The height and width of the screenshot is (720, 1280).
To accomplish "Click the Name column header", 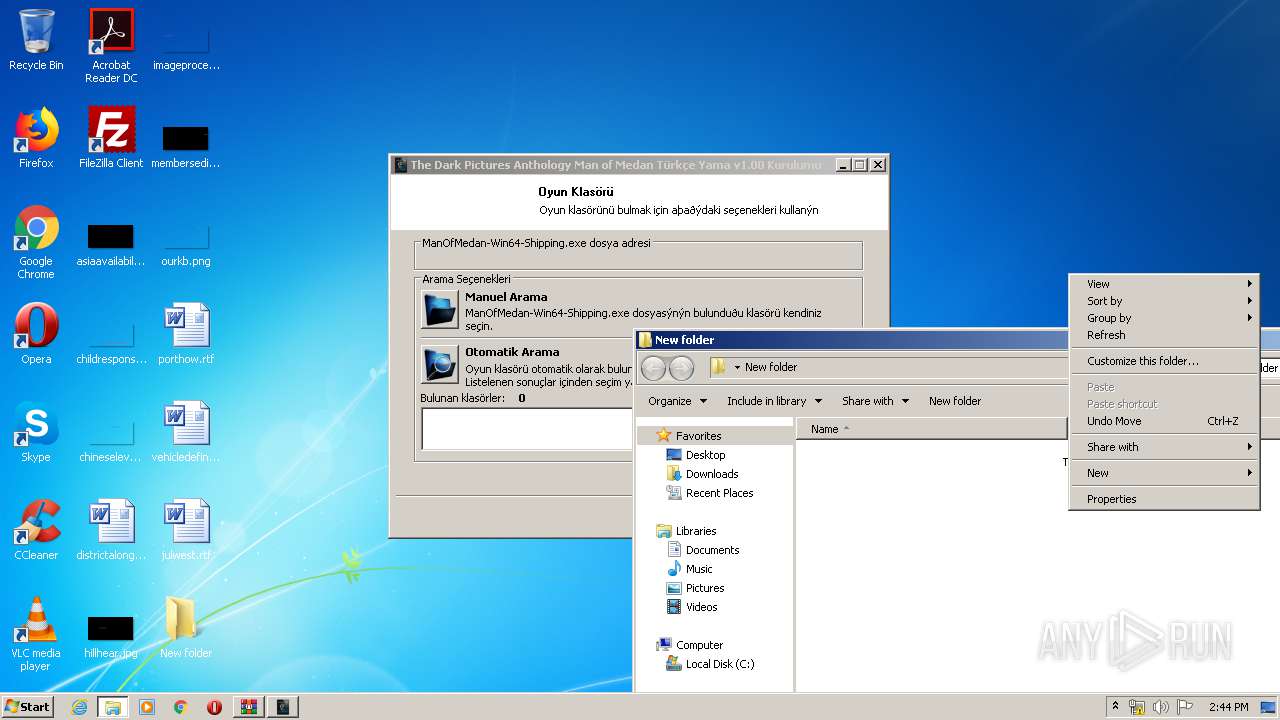I will (x=931, y=429).
